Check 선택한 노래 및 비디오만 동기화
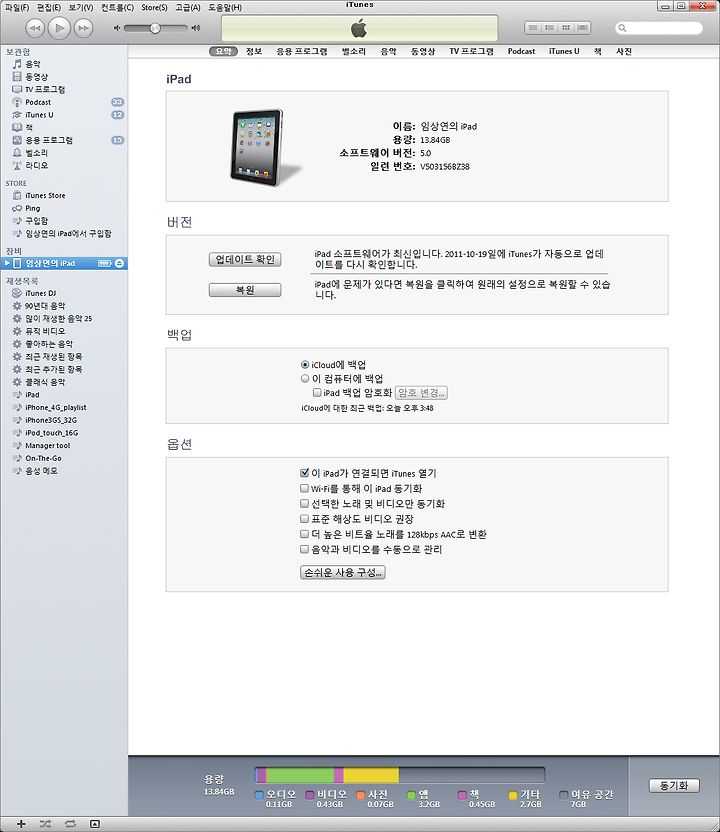 tap(305, 503)
